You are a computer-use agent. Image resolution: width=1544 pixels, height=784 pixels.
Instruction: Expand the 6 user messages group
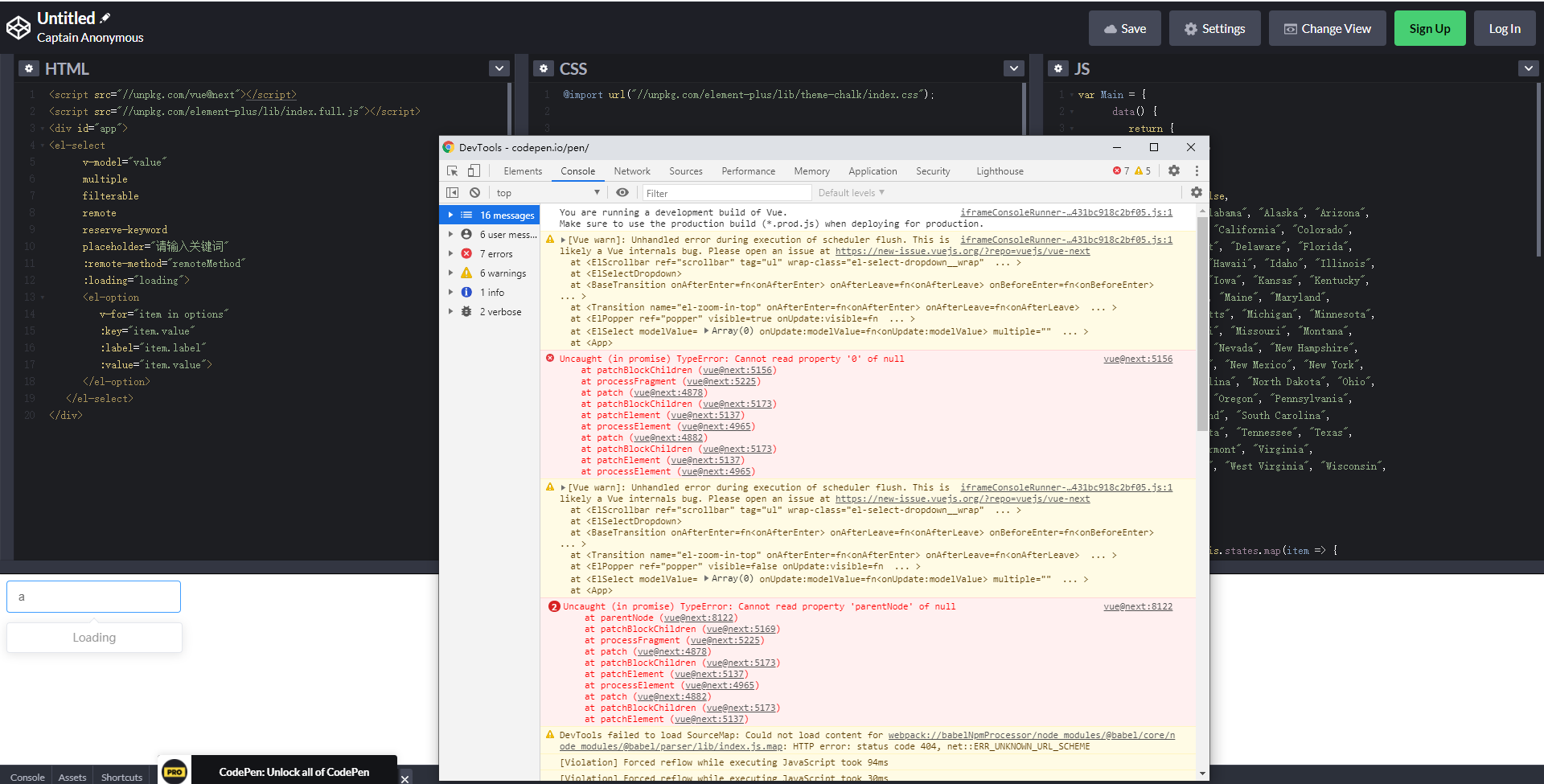[491, 235]
